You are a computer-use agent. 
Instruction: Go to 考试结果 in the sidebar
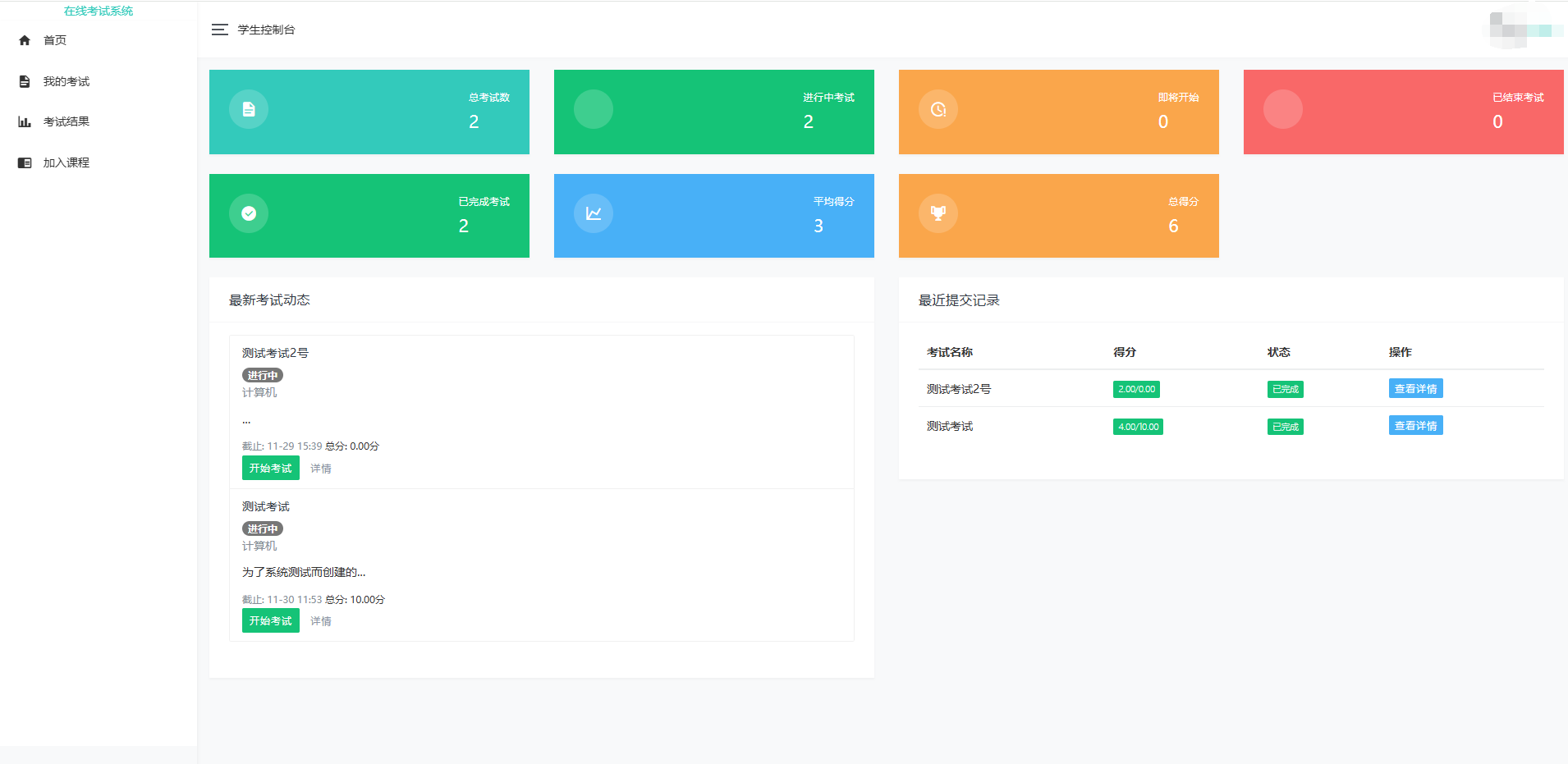pos(66,121)
